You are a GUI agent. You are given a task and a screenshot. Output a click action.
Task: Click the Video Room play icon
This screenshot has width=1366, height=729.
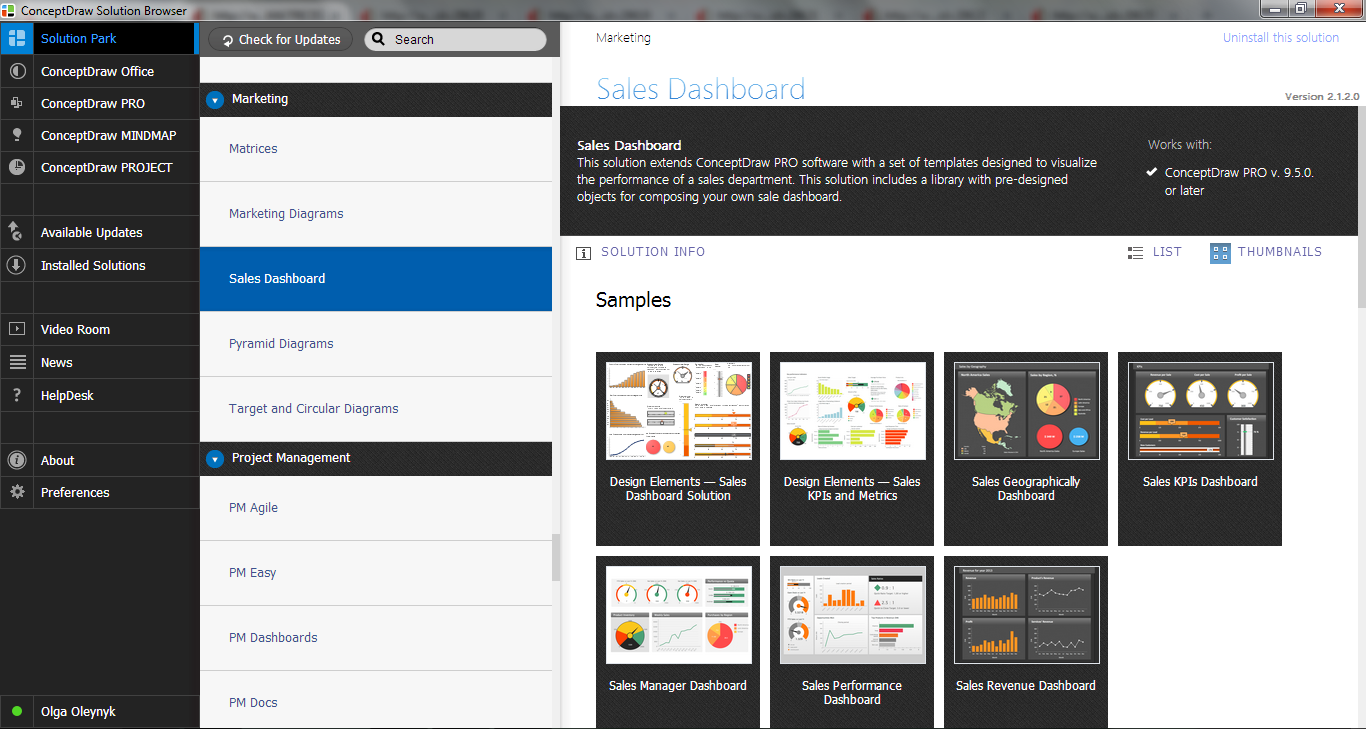click(x=16, y=329)
